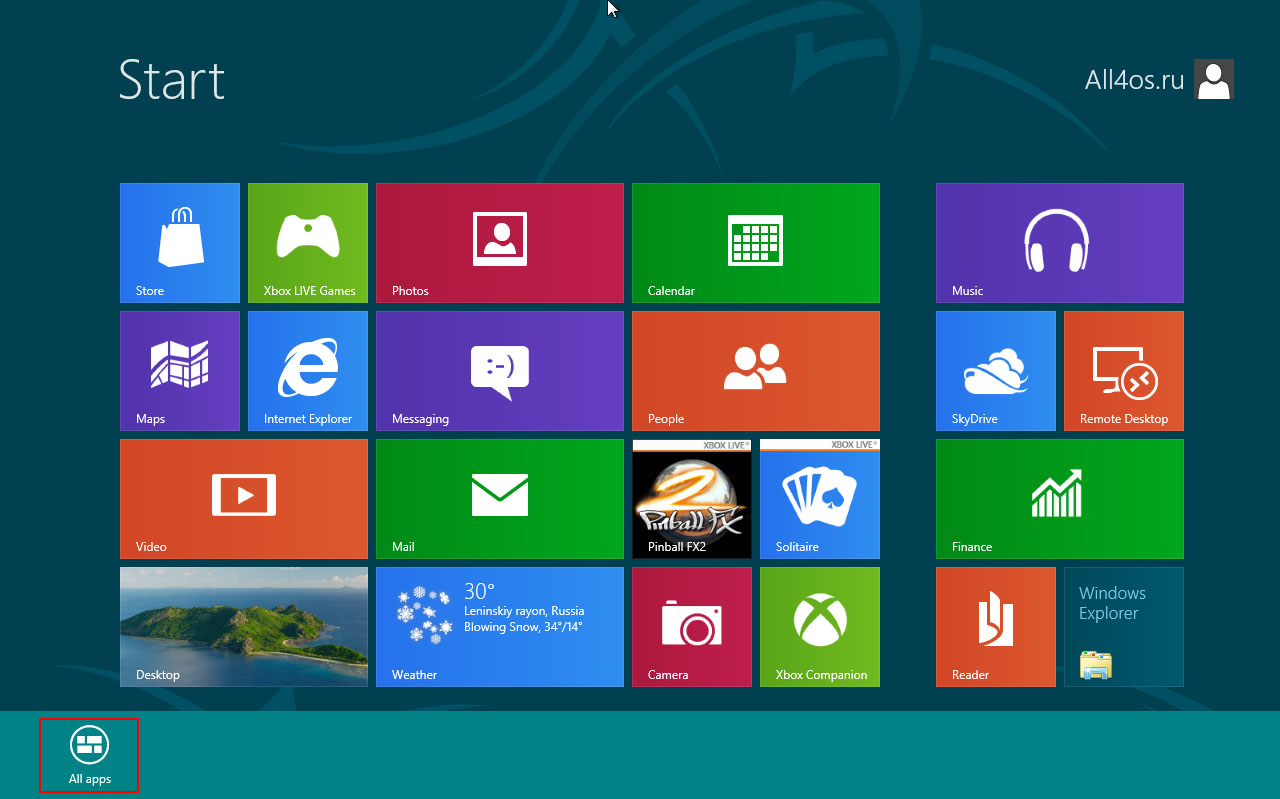Open the Video tile
The image size is (1280, 799).
(x=244, y=499)
